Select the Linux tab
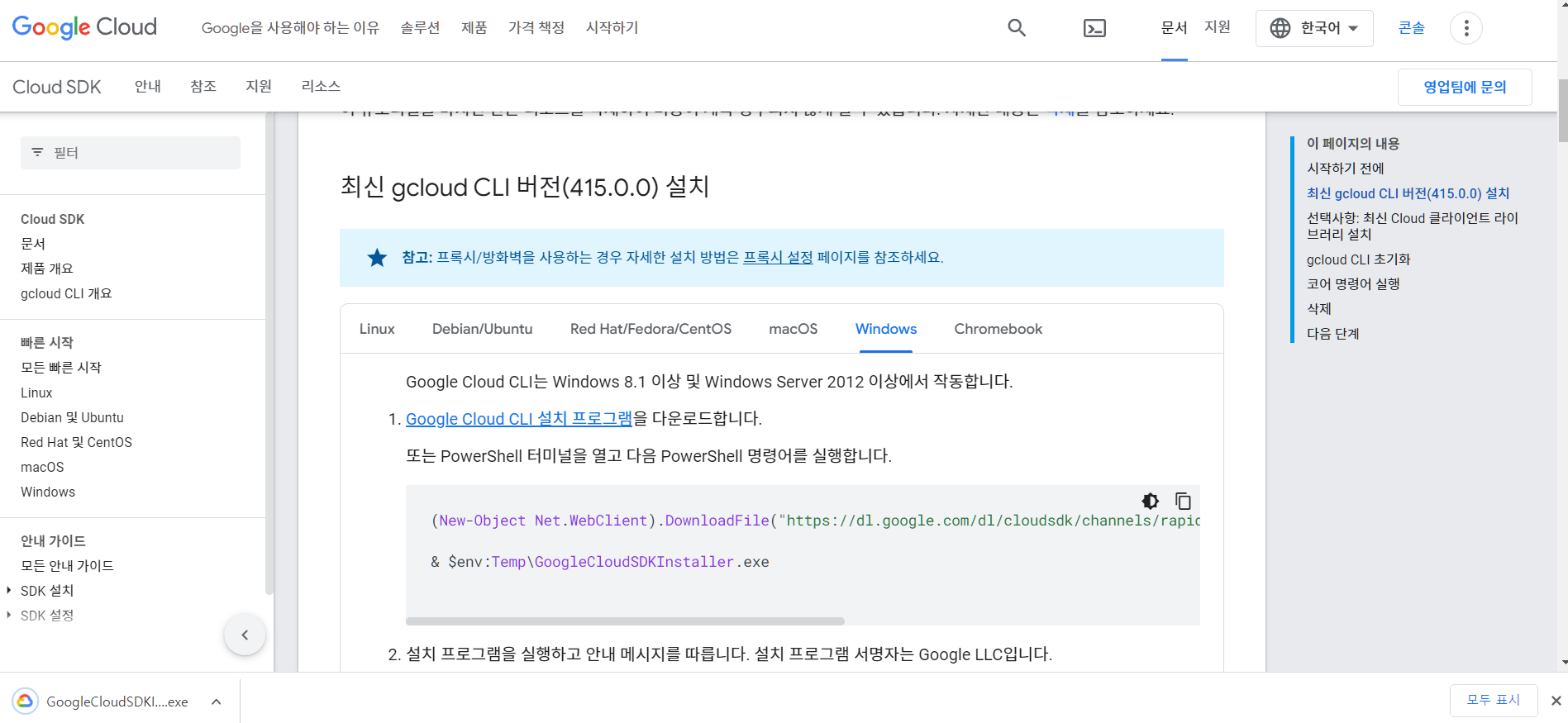The height and width of the screenshot is (723, 1568). coord(377,329)
